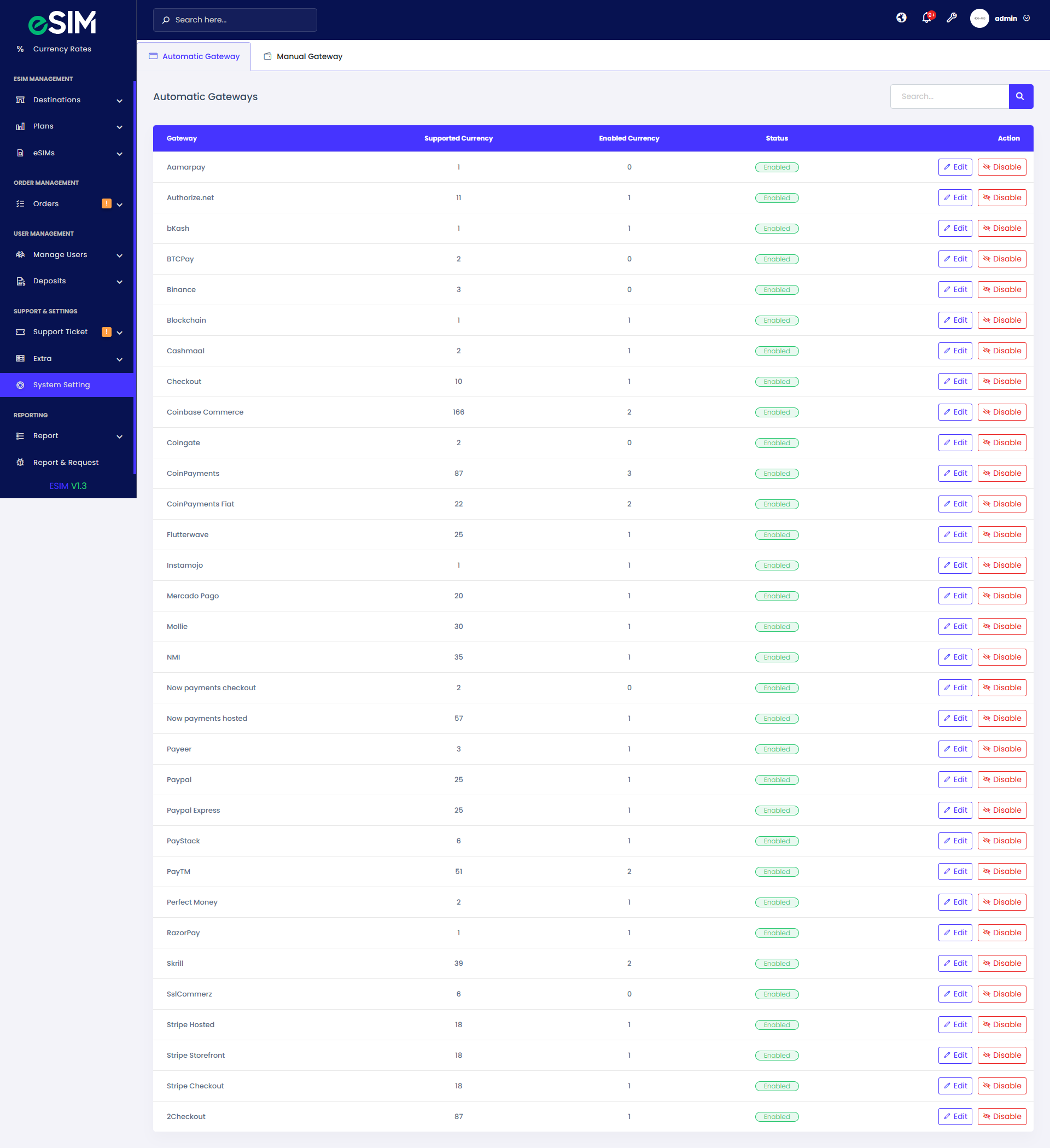Open Orders in the sidebar
The image size is (1050, 1148).
point(45,203)
